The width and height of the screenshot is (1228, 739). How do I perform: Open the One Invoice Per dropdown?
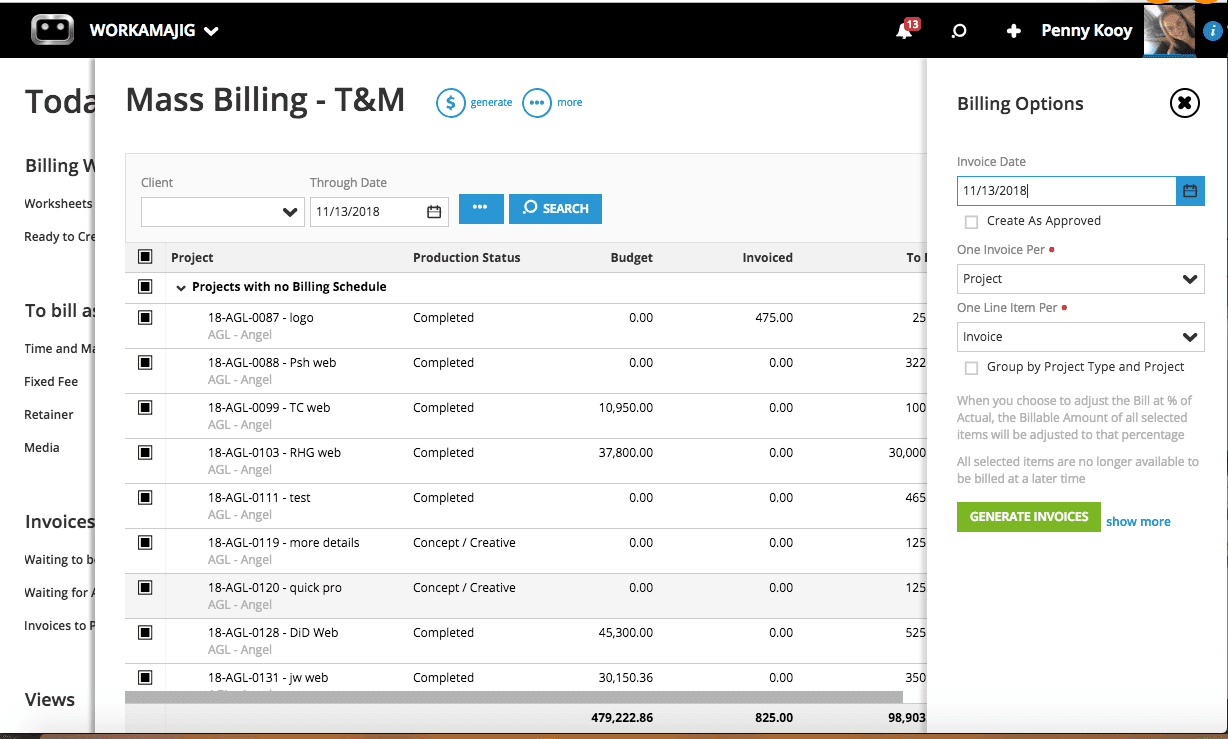(x=1080, y=279)
